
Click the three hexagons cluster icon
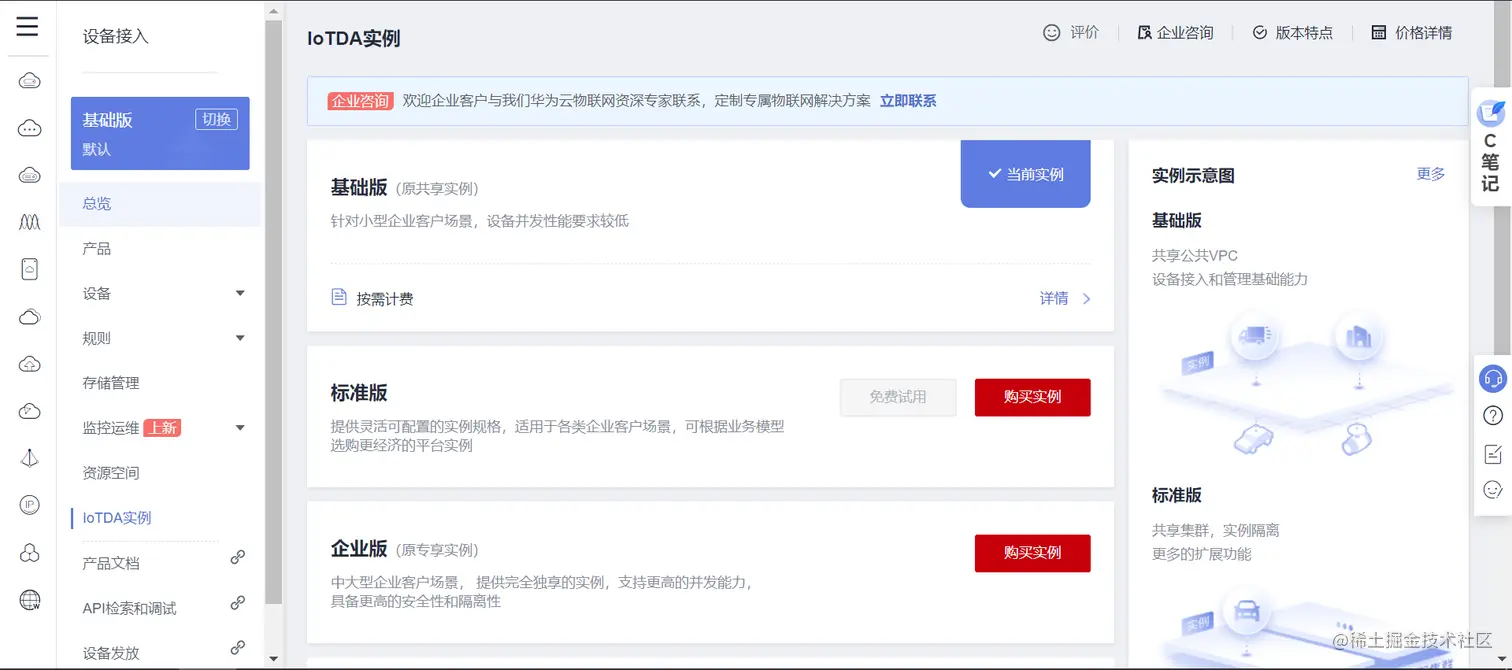30,552
